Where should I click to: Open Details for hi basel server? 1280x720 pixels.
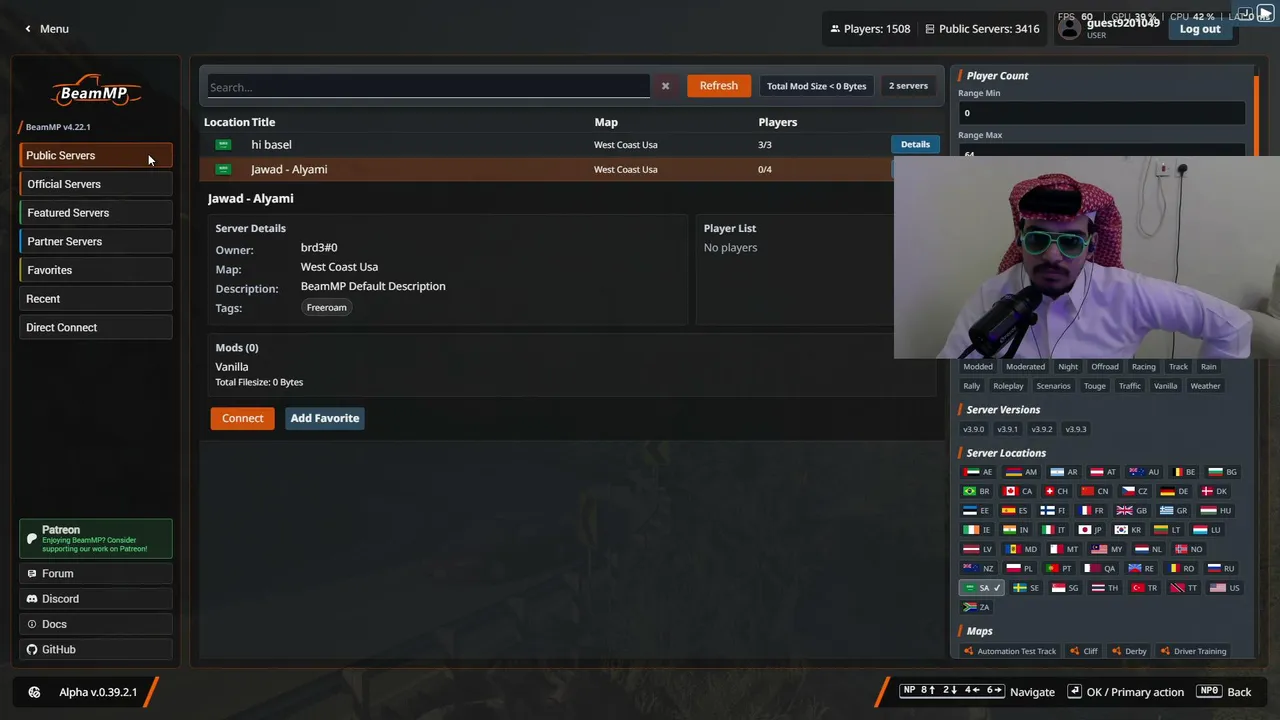(915, 145)
